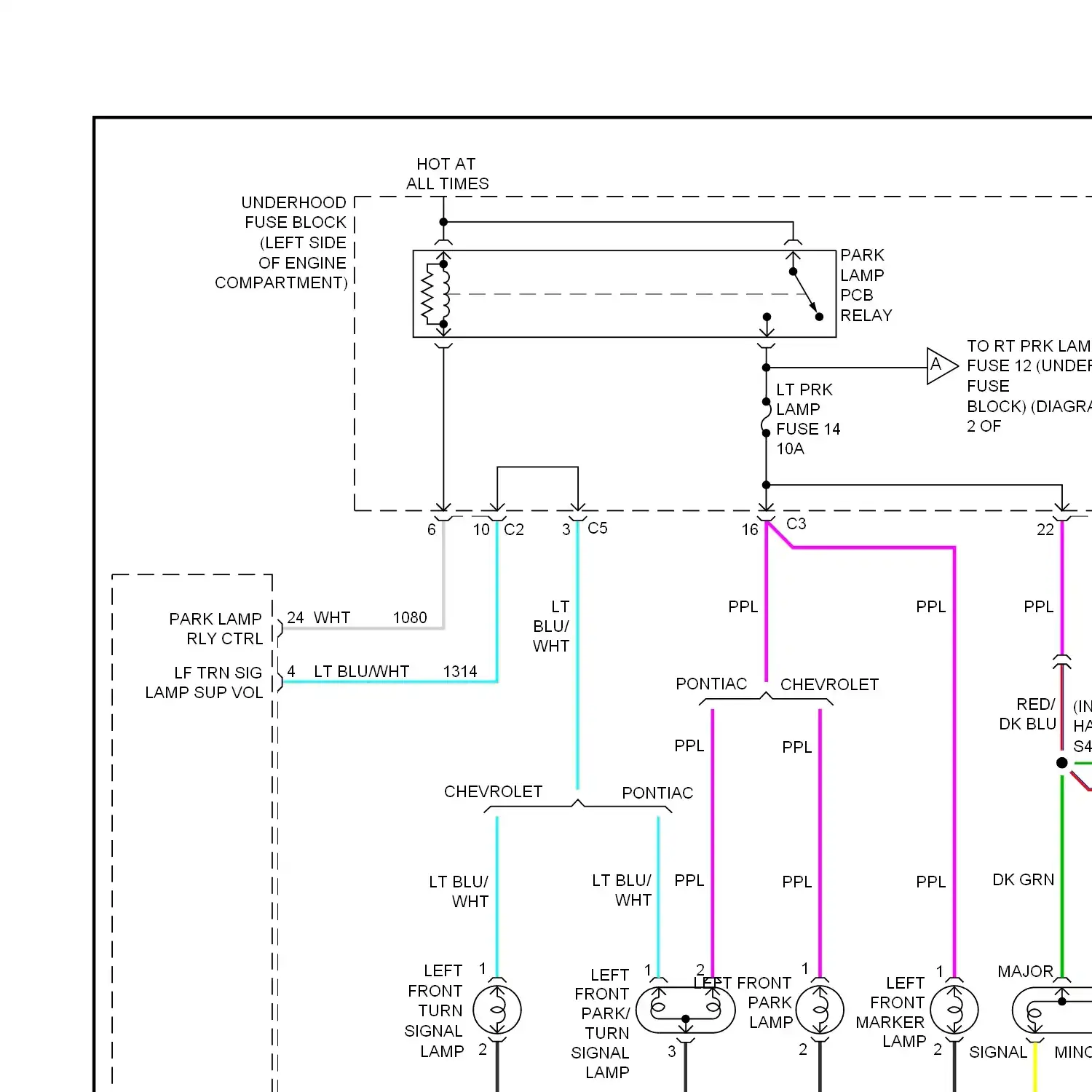
Task: Click the '4 LT BLU/WHT' wire label
Action: pyautogui.click(x=348, y=671)
